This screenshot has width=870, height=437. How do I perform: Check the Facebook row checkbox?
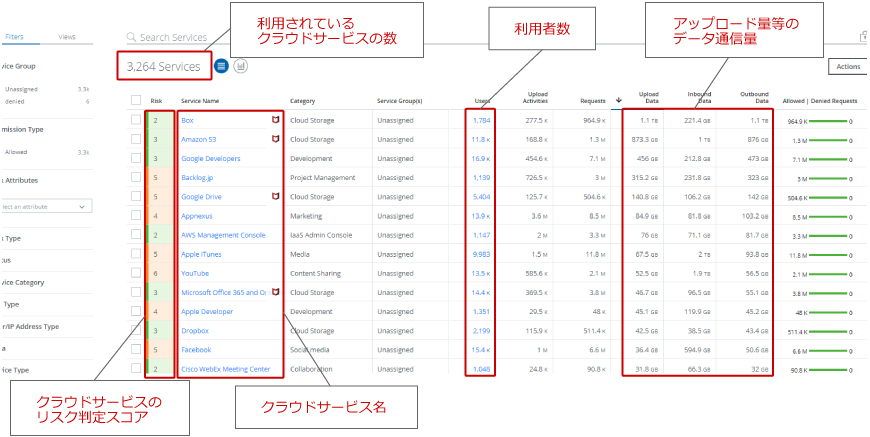click(136, 349)
